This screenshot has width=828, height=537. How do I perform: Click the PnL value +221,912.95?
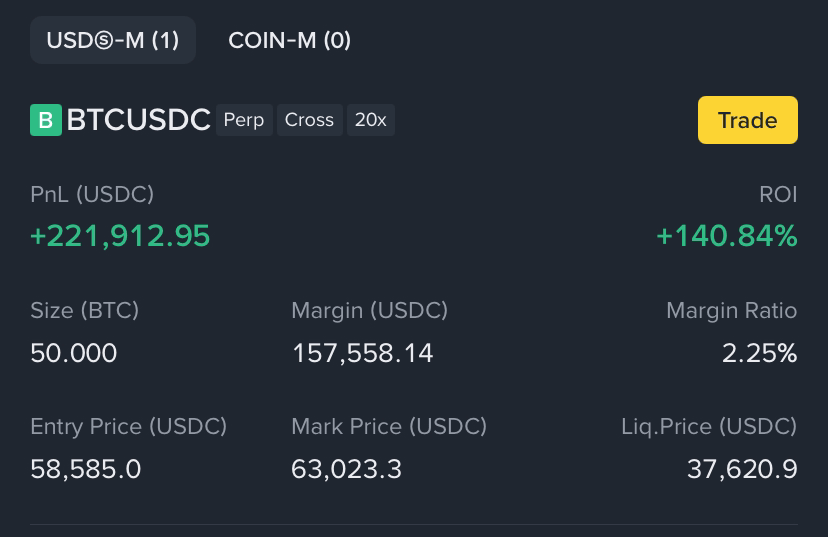(120, 235)
